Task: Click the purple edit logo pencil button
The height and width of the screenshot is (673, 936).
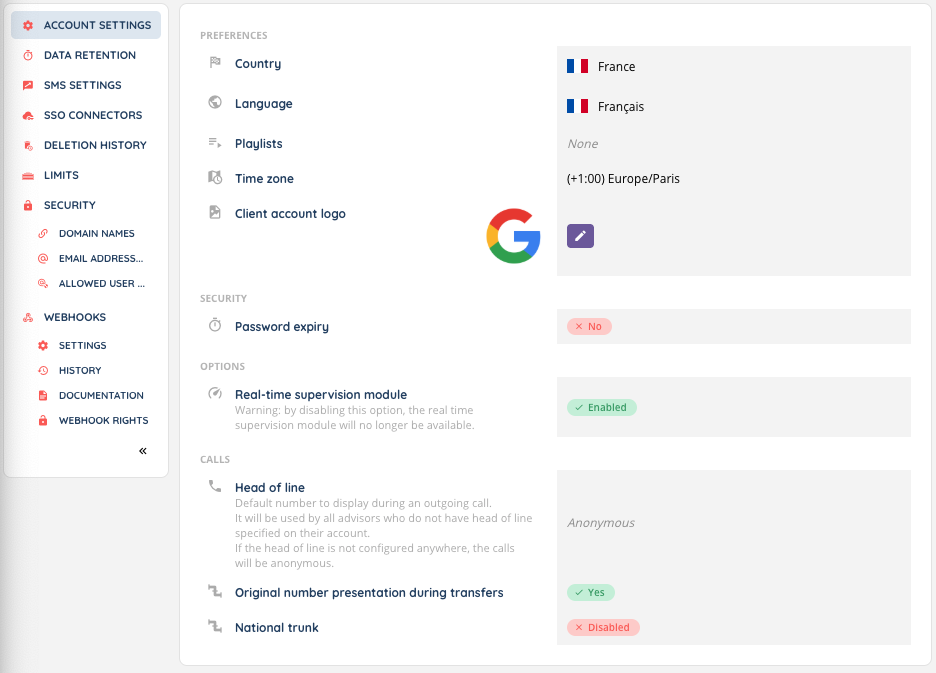Action: 580,236
